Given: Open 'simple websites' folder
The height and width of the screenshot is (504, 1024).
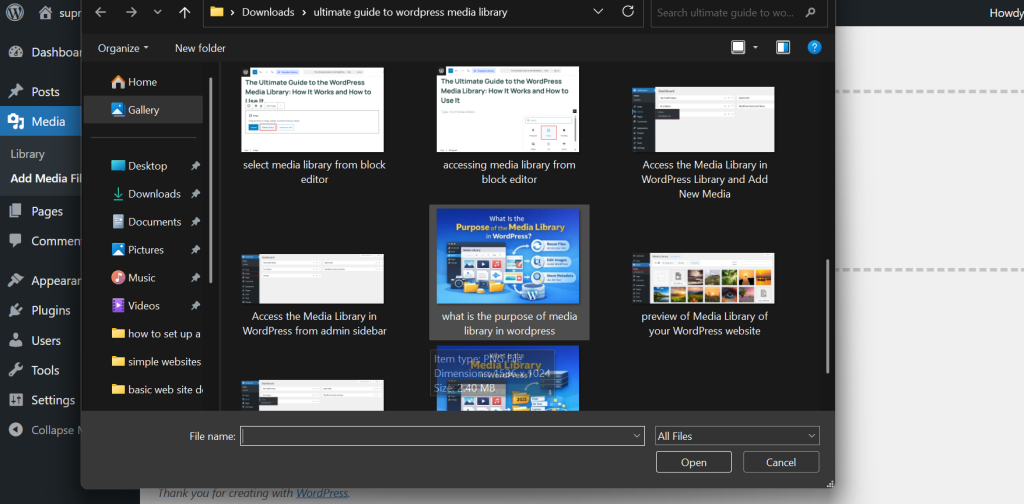Looking at the screenshot, I should tap(156, 362).
